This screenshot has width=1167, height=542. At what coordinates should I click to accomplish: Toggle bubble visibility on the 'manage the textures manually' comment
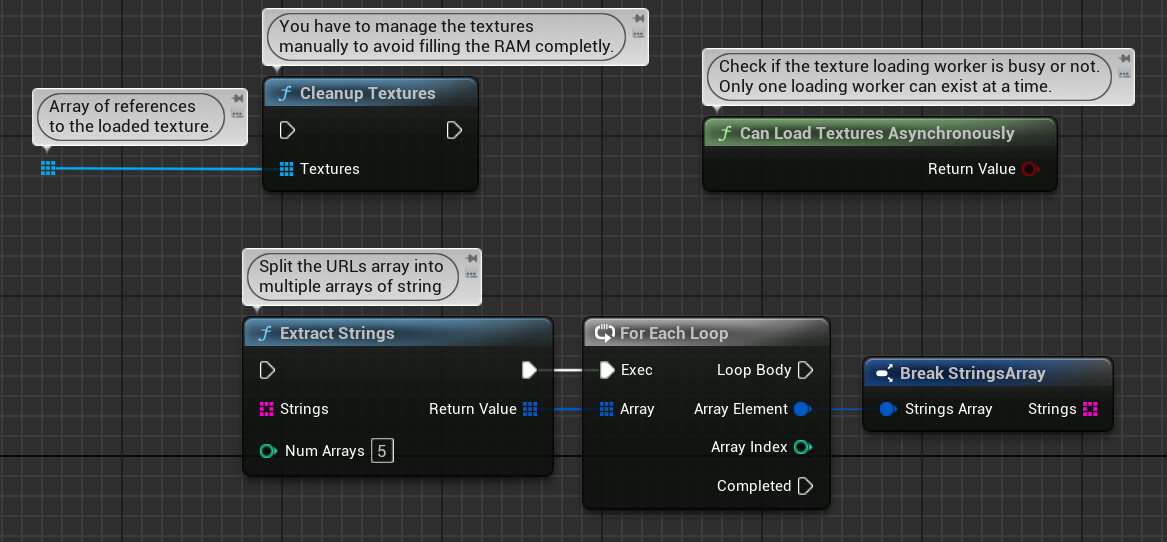639,34
